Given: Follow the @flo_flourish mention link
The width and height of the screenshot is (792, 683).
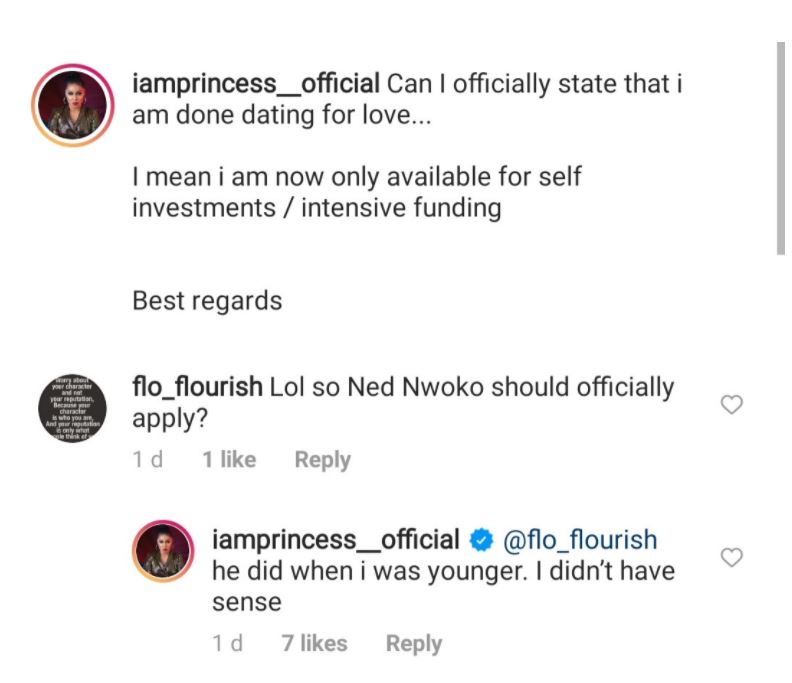Looking at the screenshot, I should (579, 540).
